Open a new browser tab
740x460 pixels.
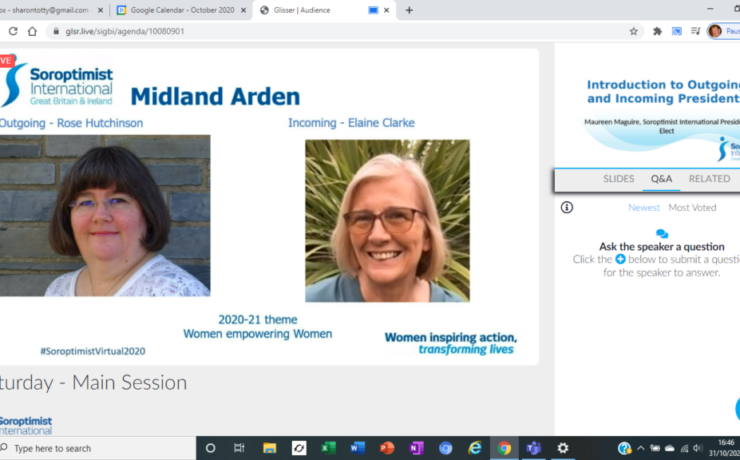click(x=409, y=10)
